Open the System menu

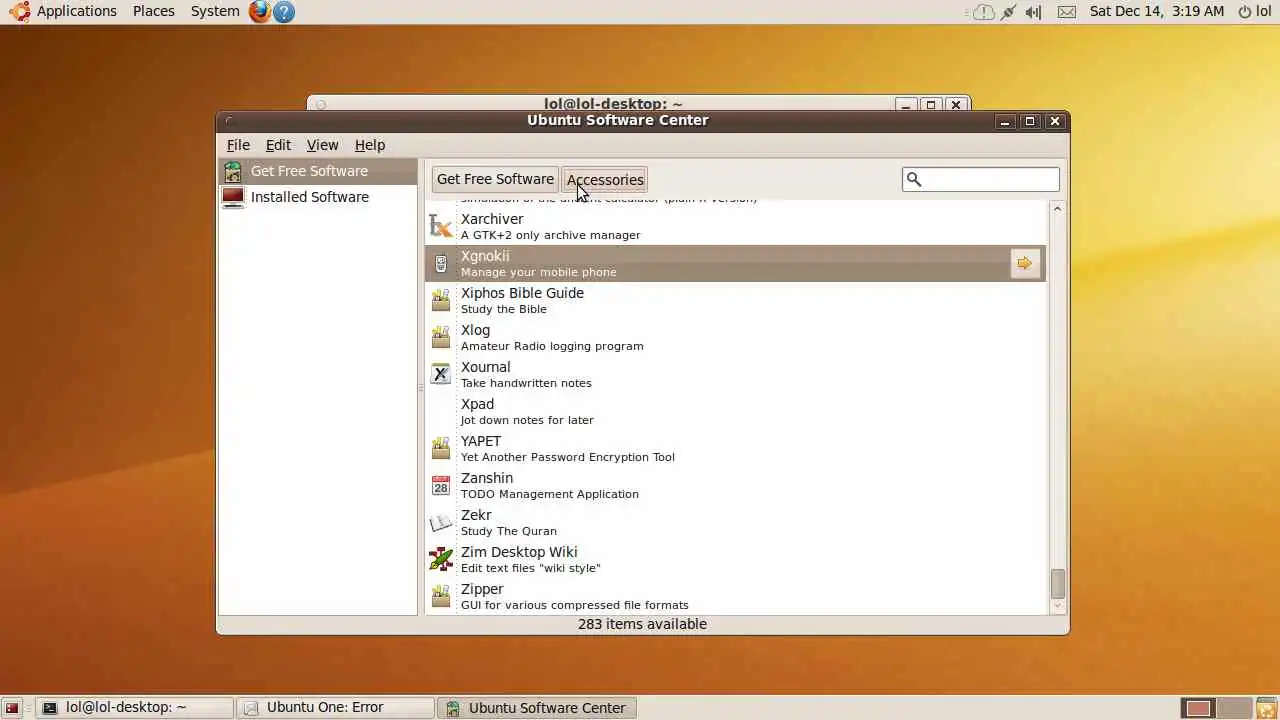click(x=215, y=11)
